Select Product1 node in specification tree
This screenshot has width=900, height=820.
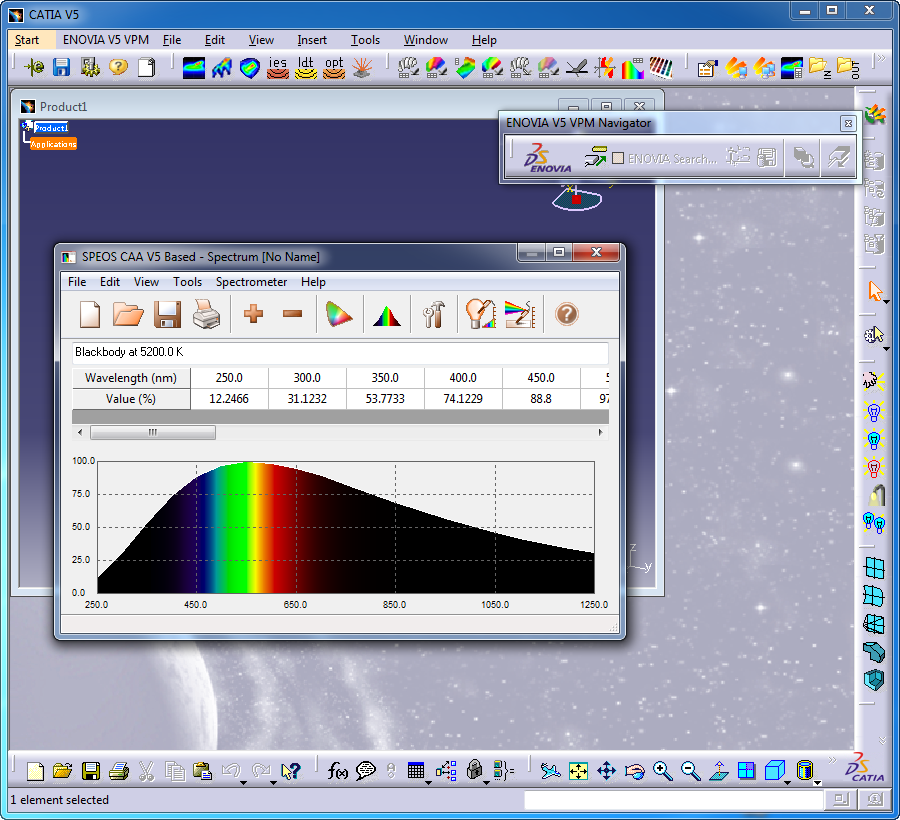pos(51,127)
